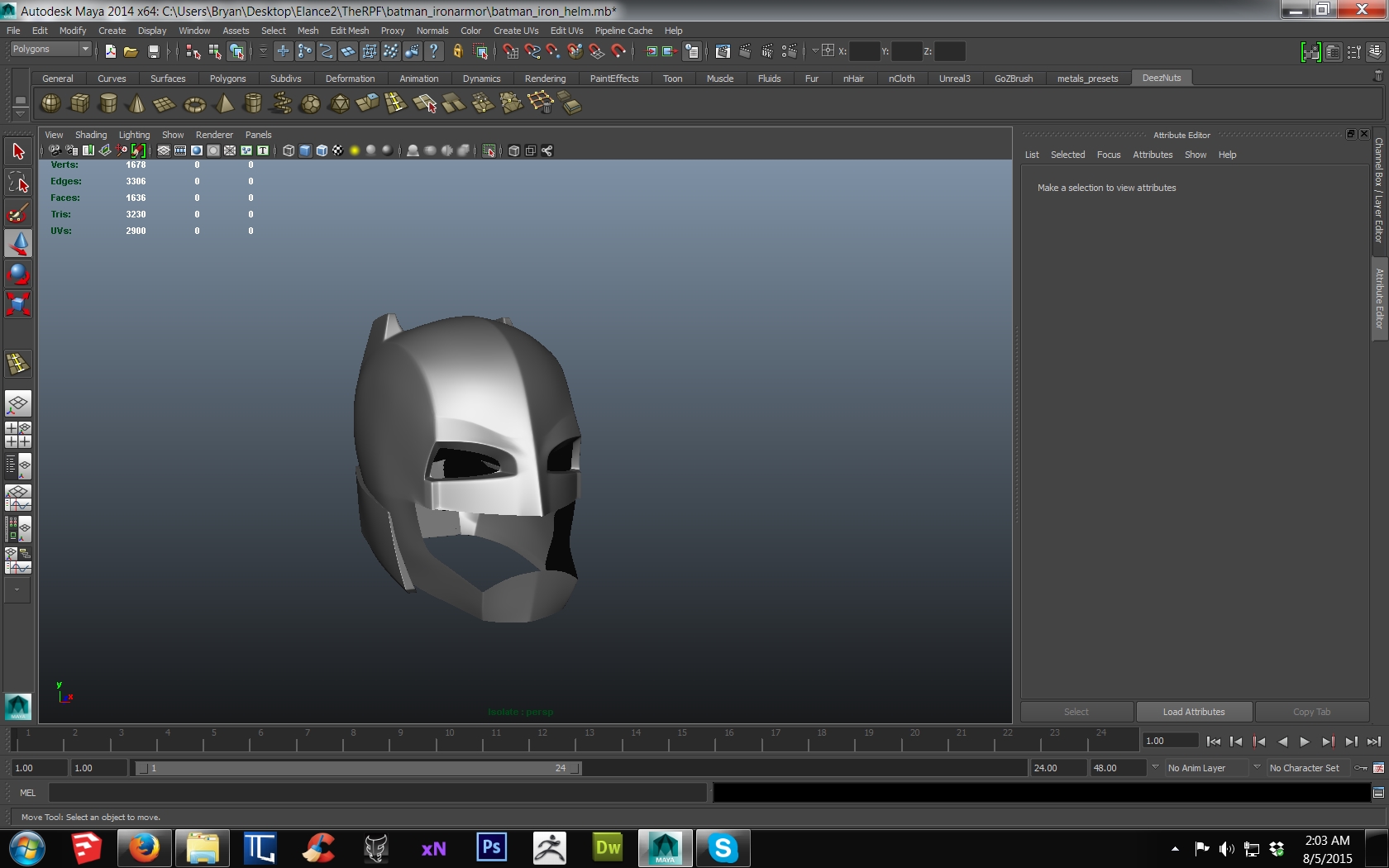Click the Open Scene folder icon
1389x868 pixels.
[131, 51]
